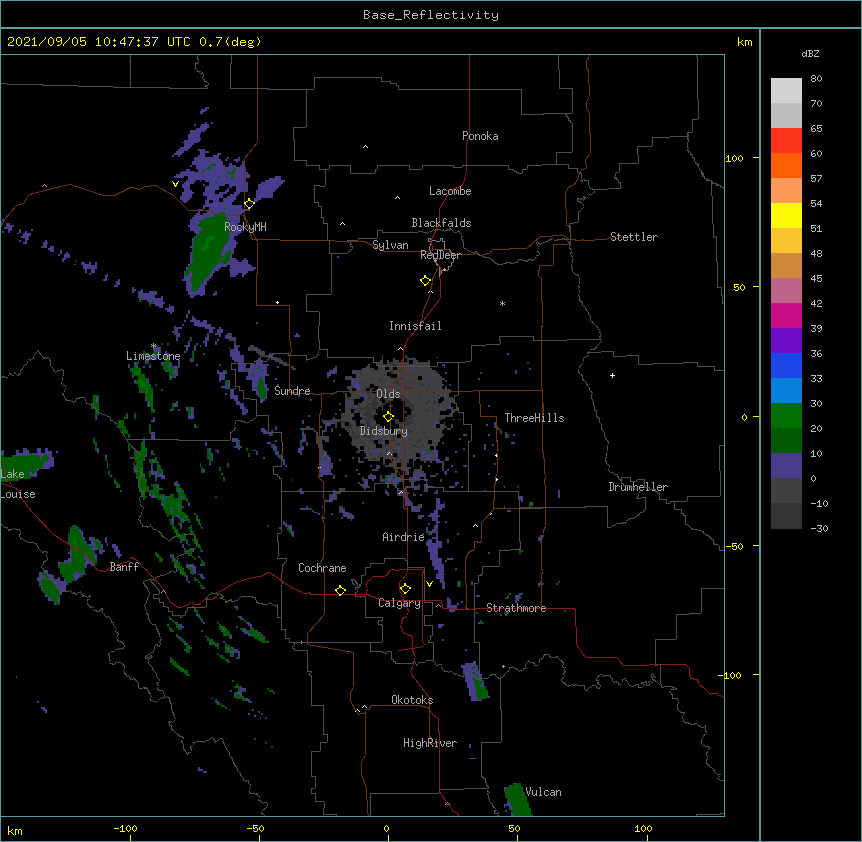The width and height of the screenshot is (862, 842).
Task: Click the dBZ legend heading
Action: click(x=810, y=53)
